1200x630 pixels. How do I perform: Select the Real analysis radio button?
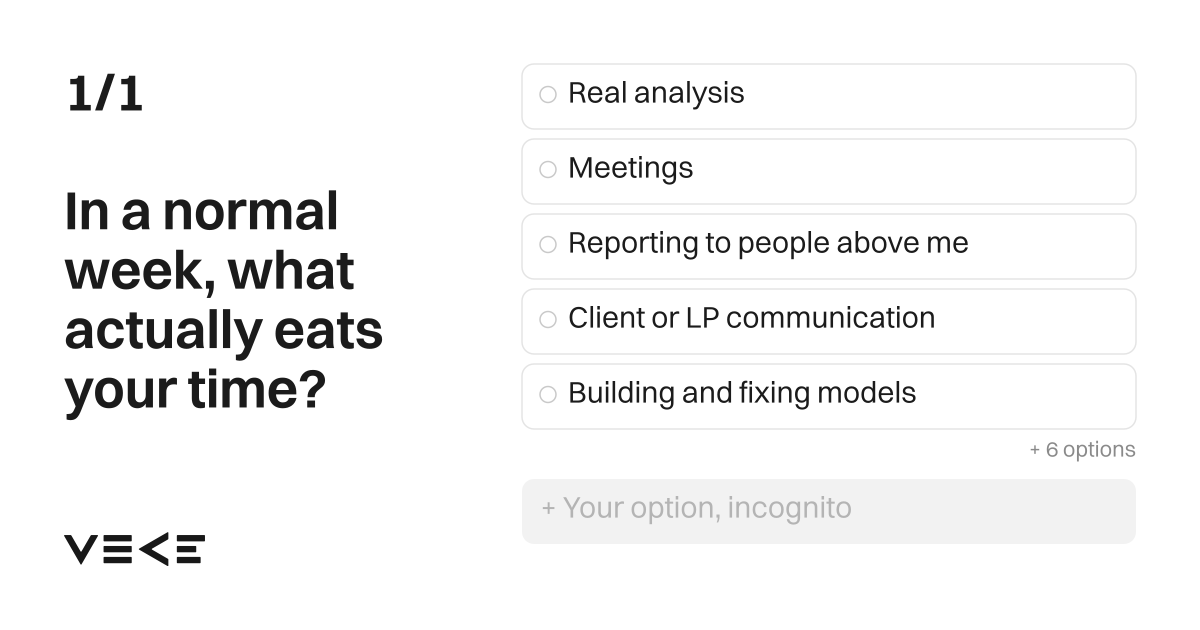click(548, 95)
